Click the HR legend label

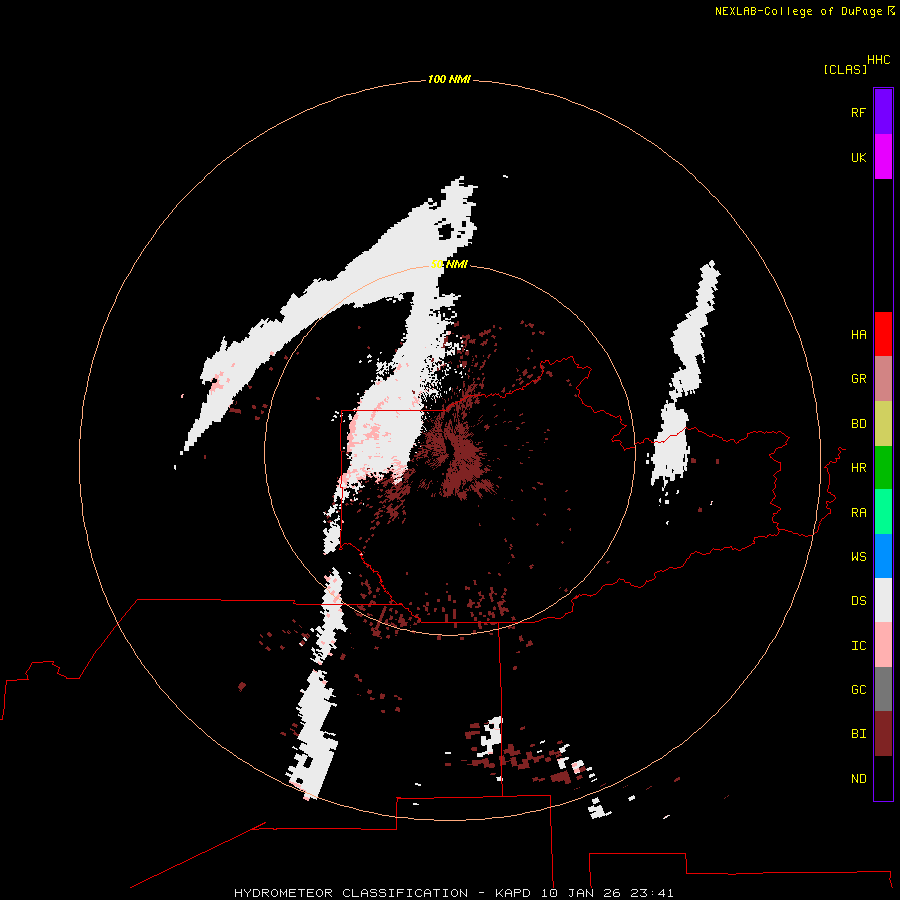click(858, 468)
